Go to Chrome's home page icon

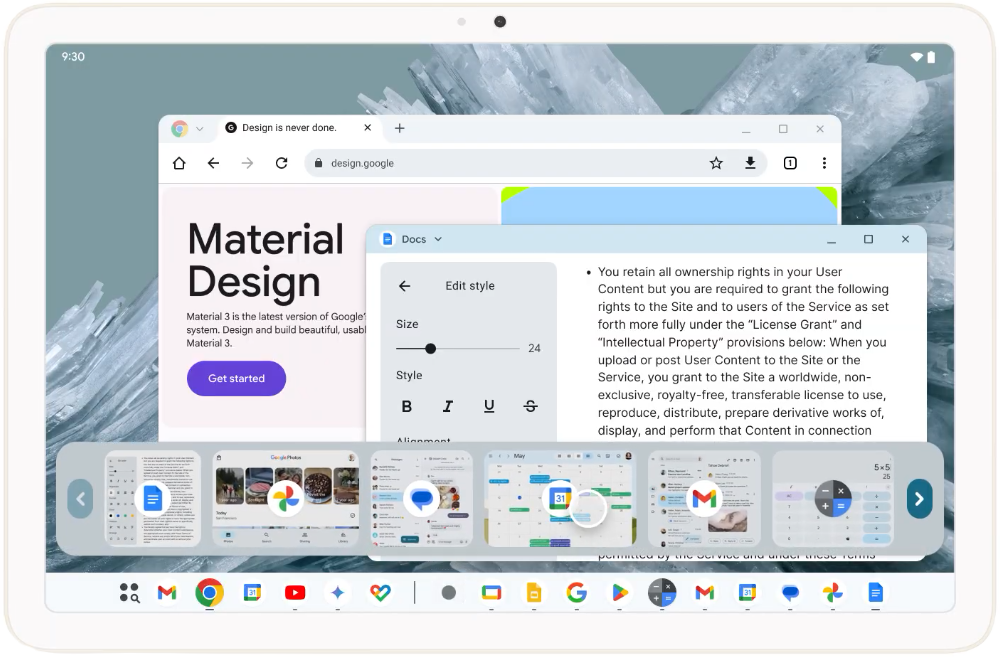click(179, 163)
